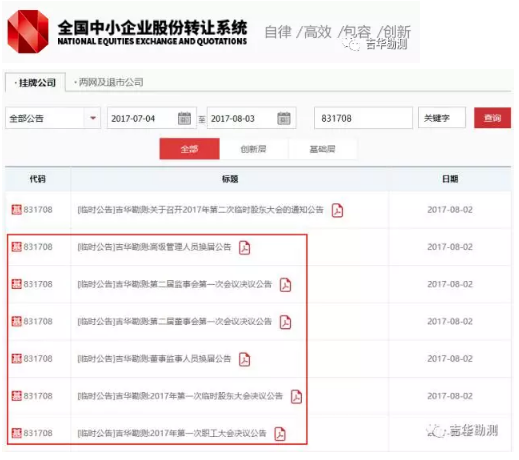The height and width of the screenshot is (460, 519).
Task: Click the code field containing 831708
Action: click(x=363, y=118)
